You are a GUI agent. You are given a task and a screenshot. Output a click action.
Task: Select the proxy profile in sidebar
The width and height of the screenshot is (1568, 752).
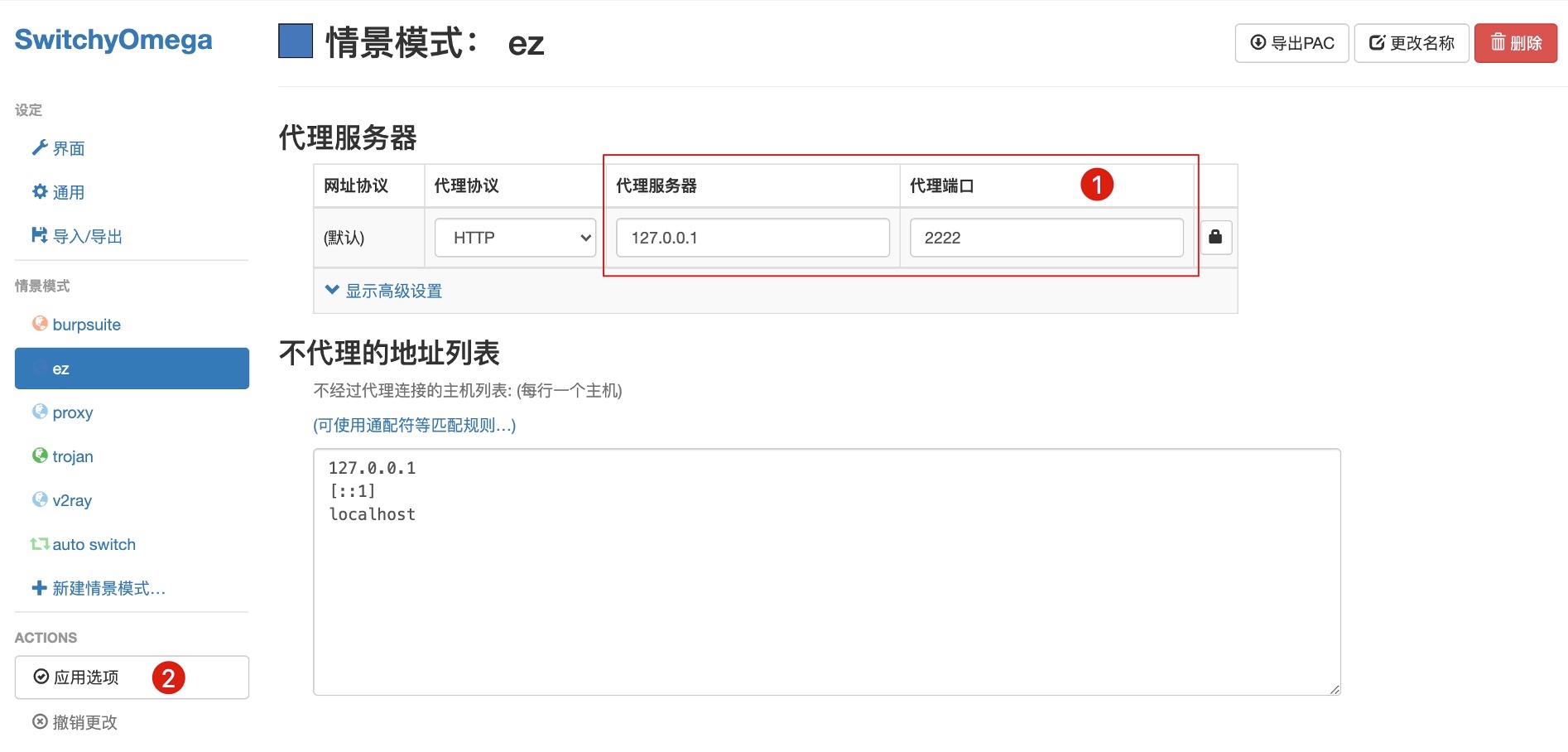coord(72,412)
